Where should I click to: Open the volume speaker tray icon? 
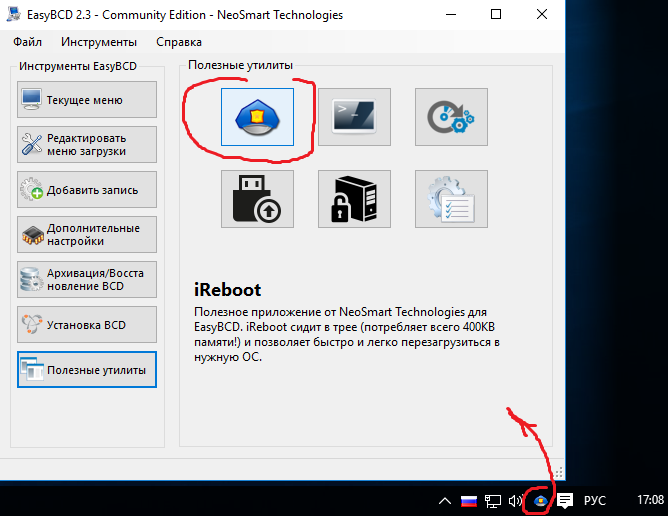(515, 501)
